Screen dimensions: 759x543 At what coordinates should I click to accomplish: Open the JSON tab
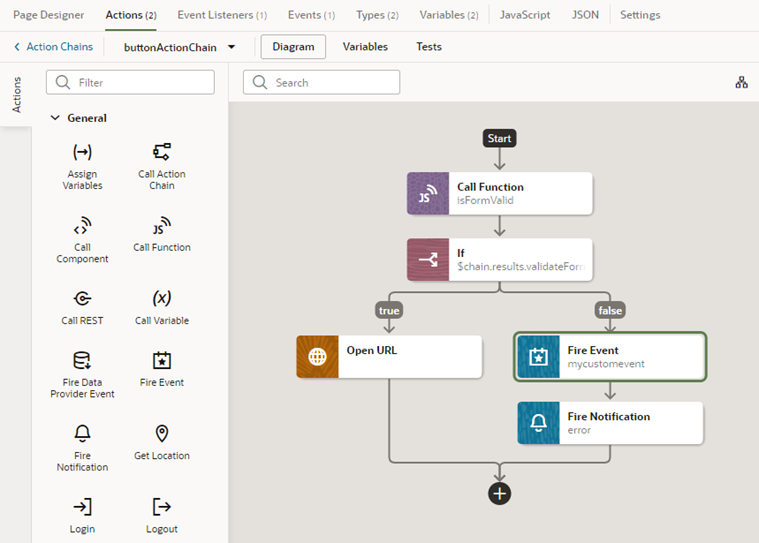(x=585, y=15)
